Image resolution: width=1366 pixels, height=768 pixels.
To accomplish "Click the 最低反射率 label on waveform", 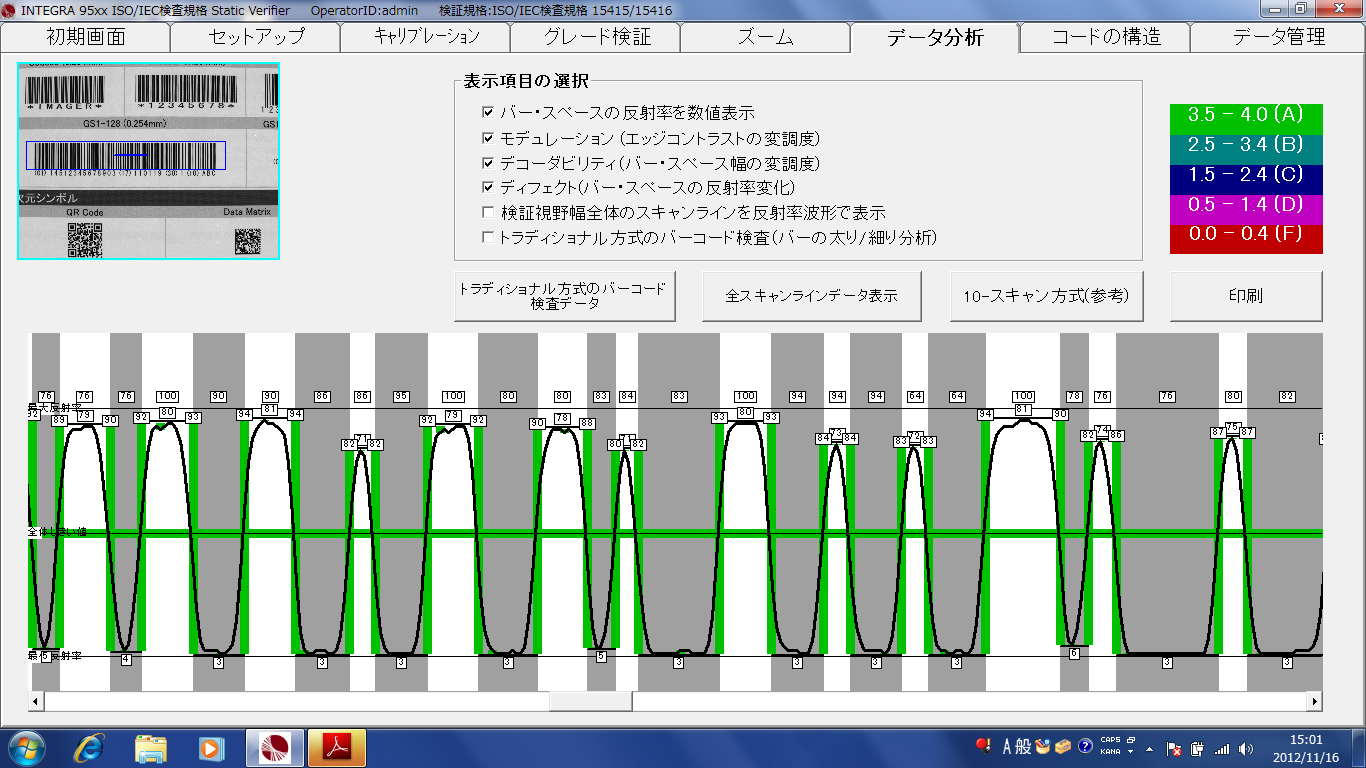I will (54, 655).
